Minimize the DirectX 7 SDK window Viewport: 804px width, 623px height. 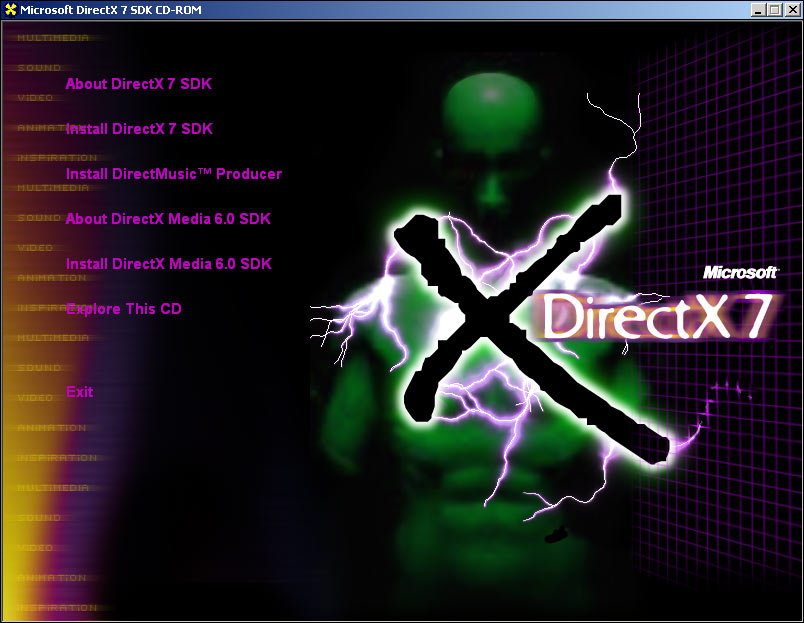[x=757, y=10]
